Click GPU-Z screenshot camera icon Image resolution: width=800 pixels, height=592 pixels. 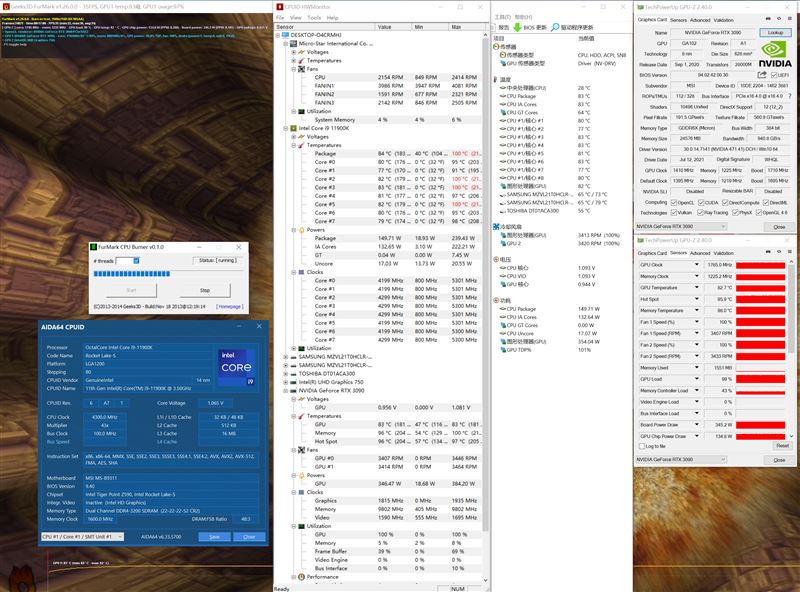(x=768, y=18)
